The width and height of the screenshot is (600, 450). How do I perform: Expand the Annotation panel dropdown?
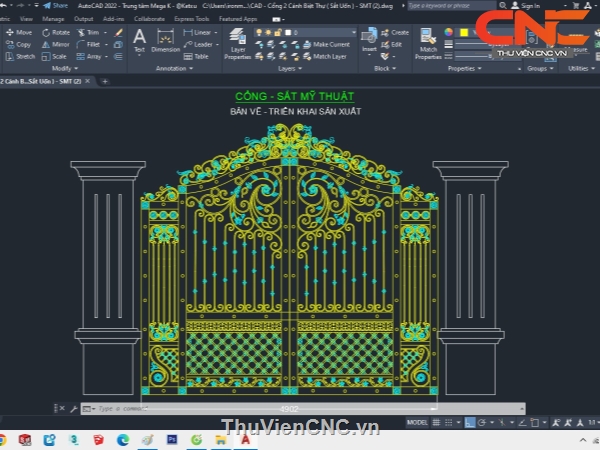click(174, 69)
